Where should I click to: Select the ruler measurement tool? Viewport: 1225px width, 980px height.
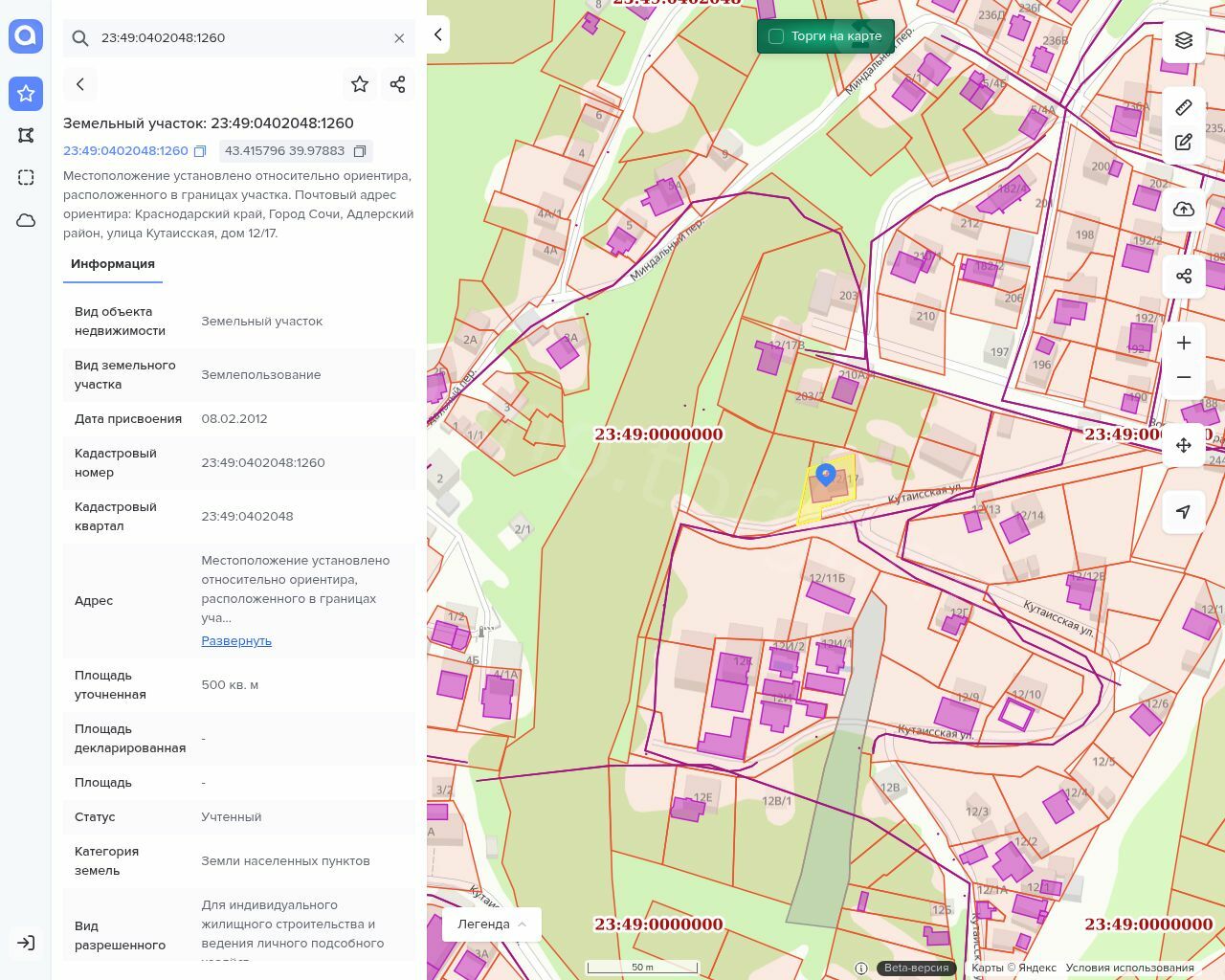pos(1184,107)
